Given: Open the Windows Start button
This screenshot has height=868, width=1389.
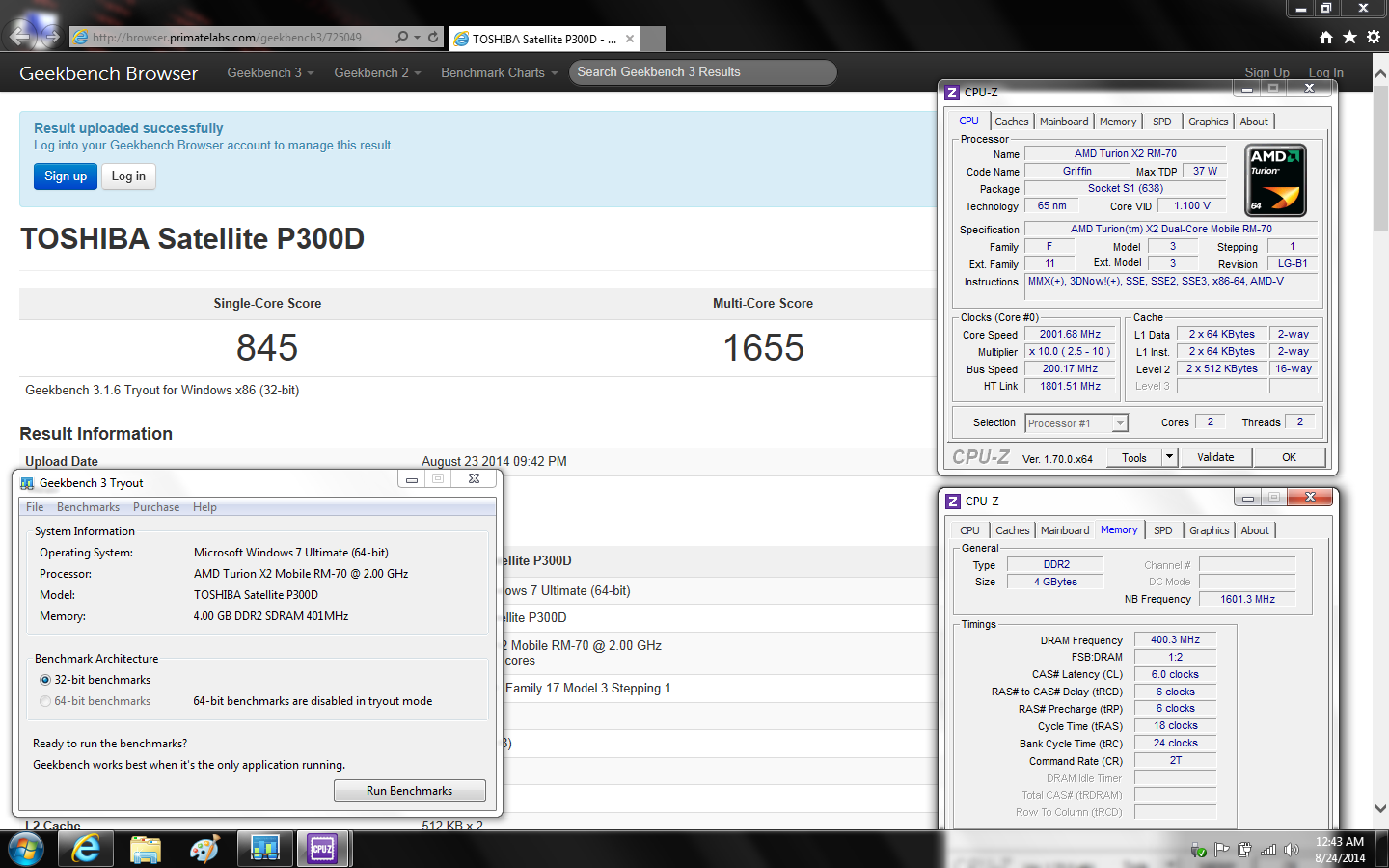Looking at the screenshot, I should pyautogui.click(x=26, y=850).
